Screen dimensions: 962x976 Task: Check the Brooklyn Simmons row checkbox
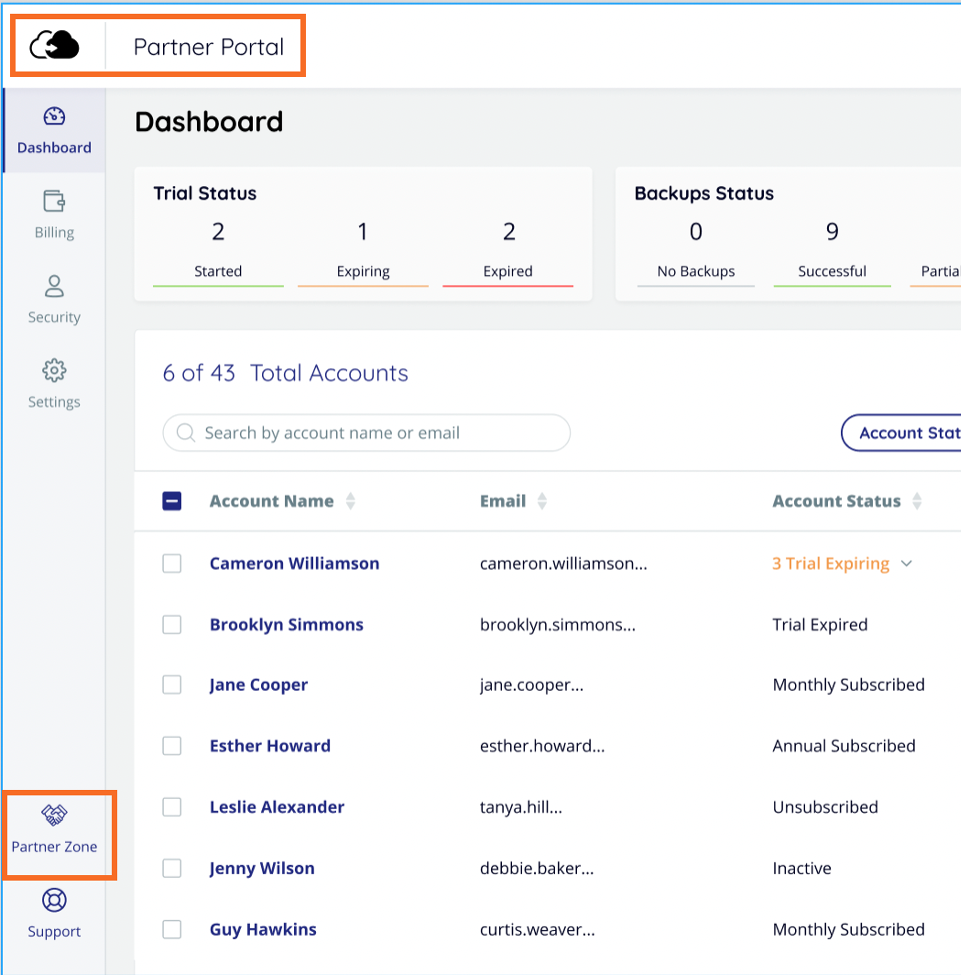172,624
